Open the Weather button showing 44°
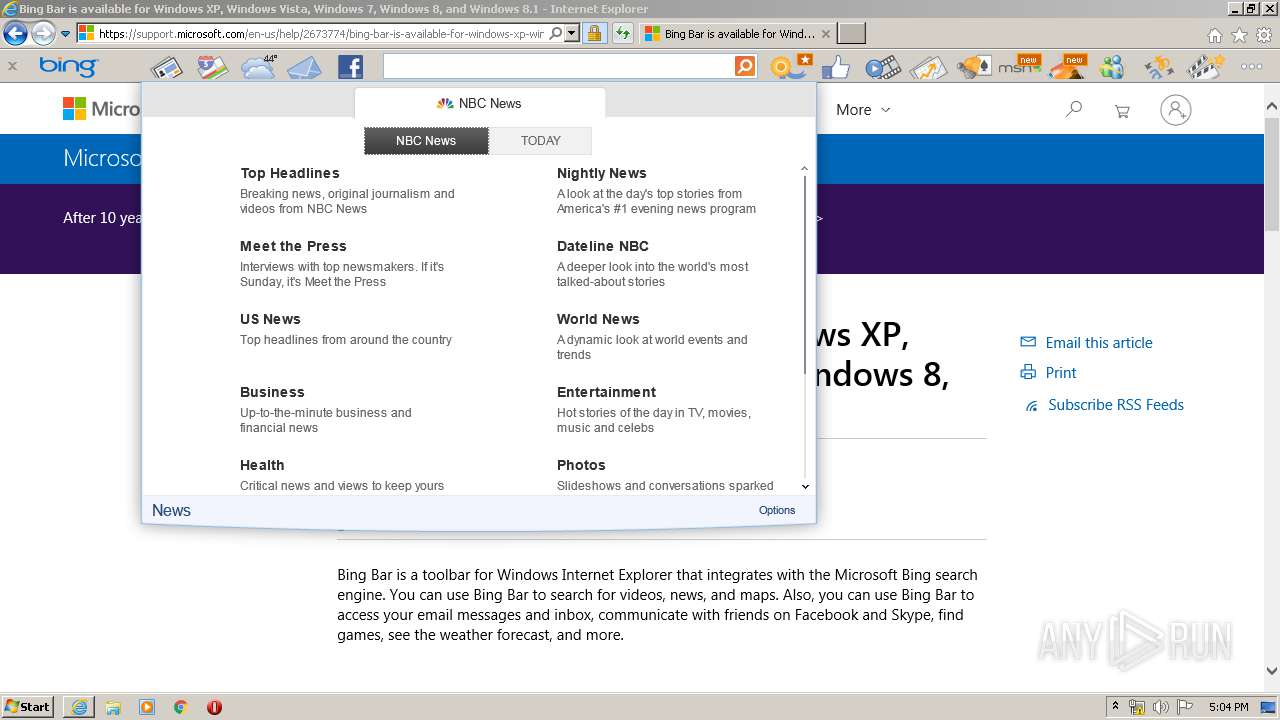Screen dimensions: 1280x720 tap(258, 67)
